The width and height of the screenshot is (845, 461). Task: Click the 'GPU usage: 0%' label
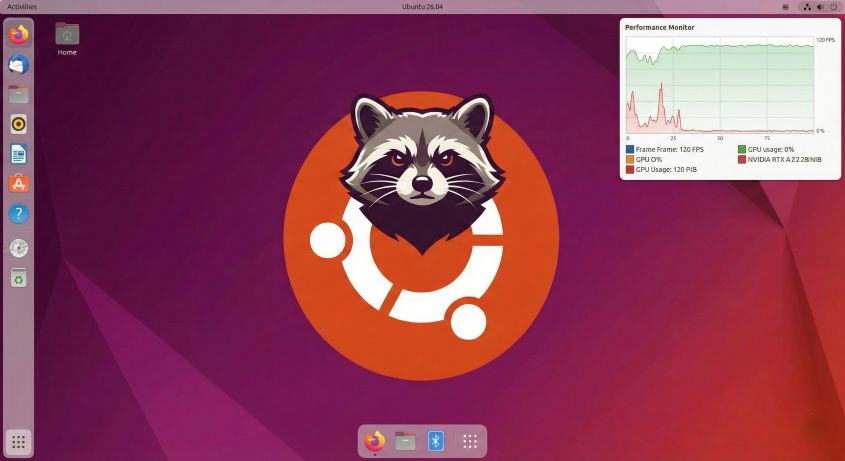[x=771, y=149]
